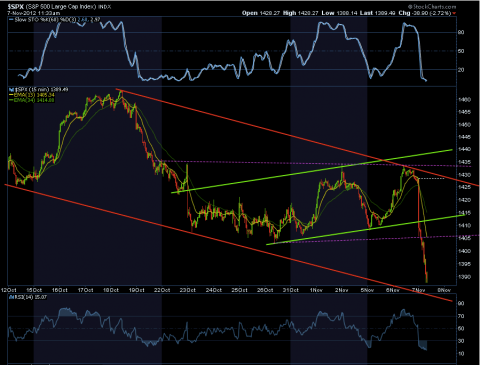480x365 pixels.
Task: Click the 6Nov date axis label
Action: click(393, 290)
